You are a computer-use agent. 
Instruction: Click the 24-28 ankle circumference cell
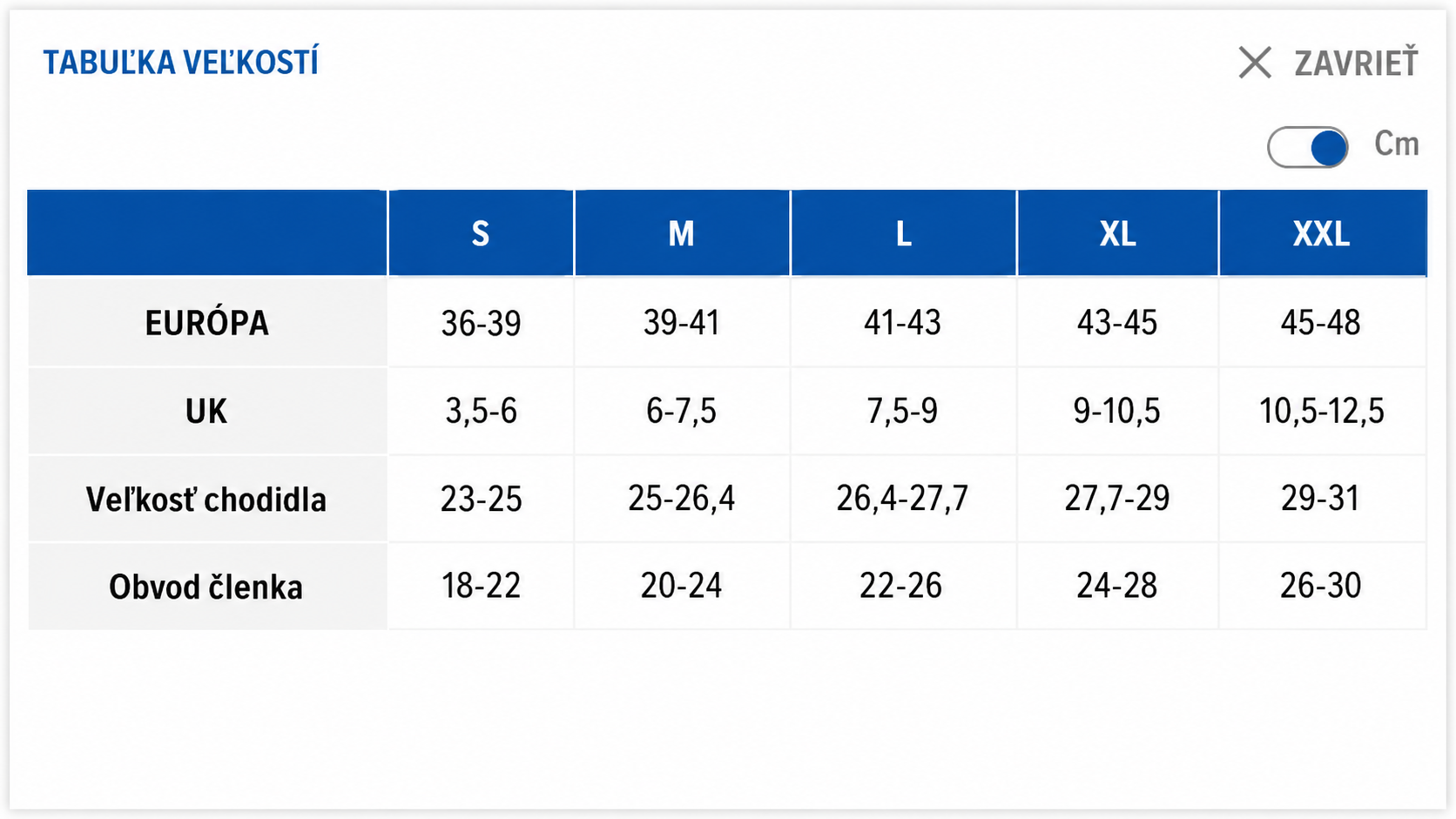coord(1117,586)
